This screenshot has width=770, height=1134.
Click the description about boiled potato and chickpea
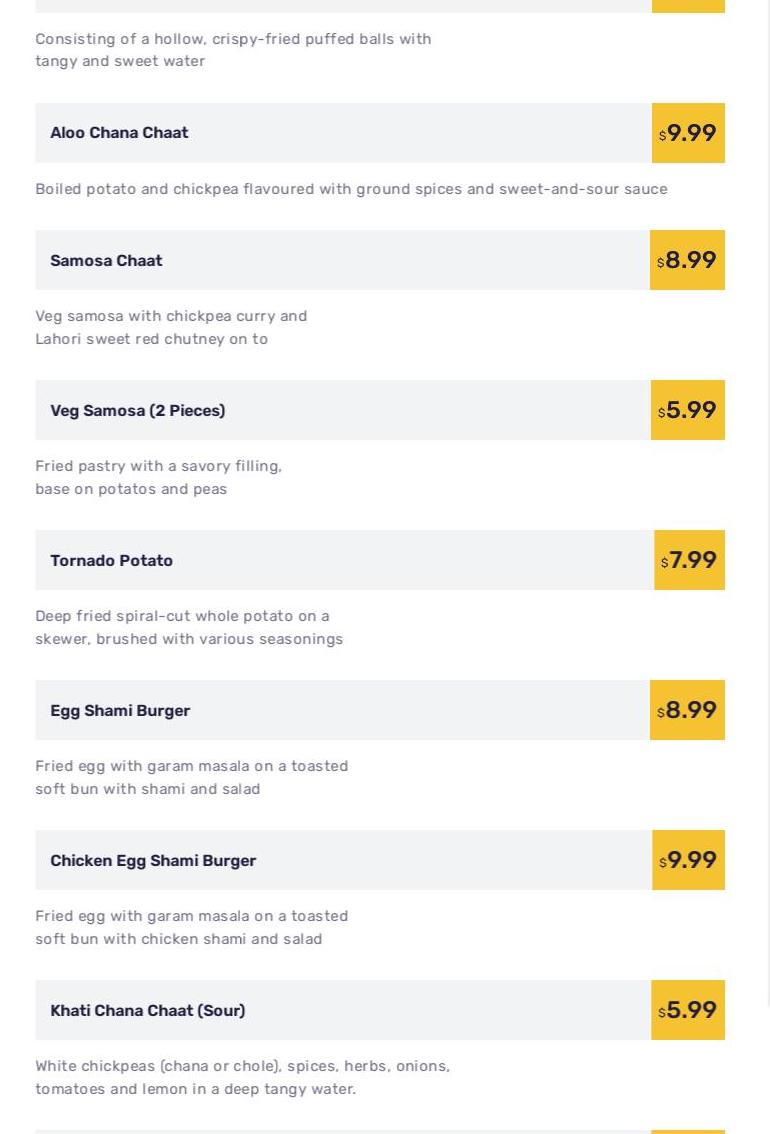(x=351, y=189)
